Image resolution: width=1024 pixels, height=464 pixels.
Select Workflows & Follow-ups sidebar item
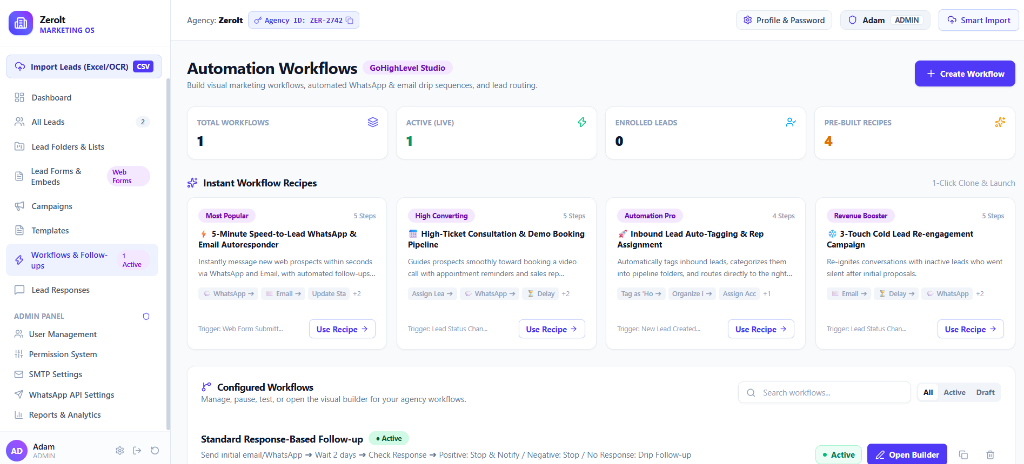point(82,260)
